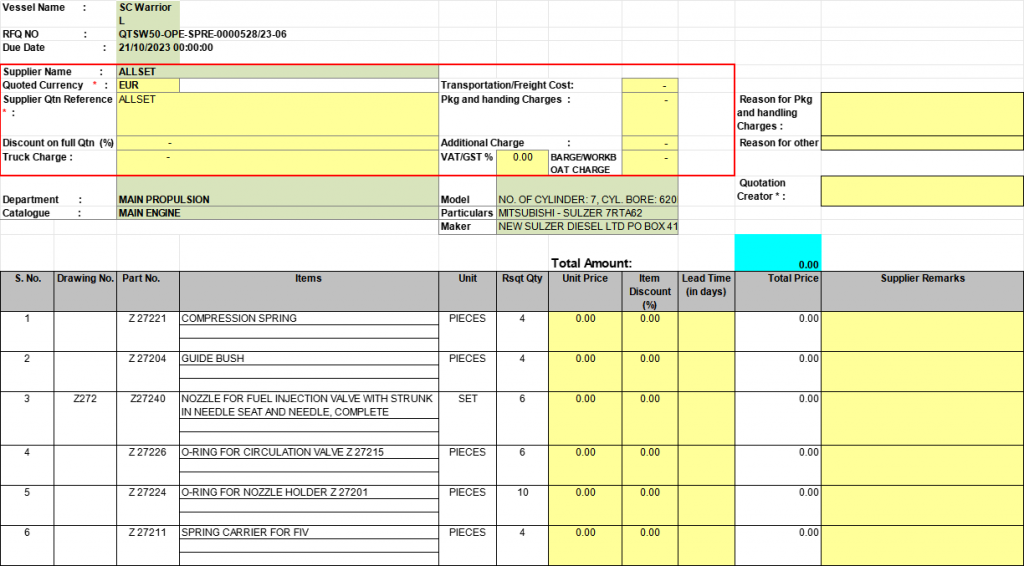Image resolution: width=1024 pixels, height=566 pixels.
Task: Click Unit Price cell for COMPRESSION SPRING
Action: (585, 332)
